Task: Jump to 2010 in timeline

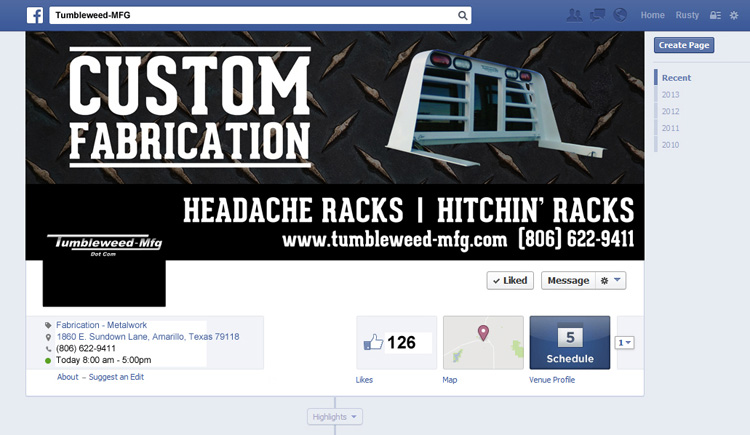Action: pos(671,145)
